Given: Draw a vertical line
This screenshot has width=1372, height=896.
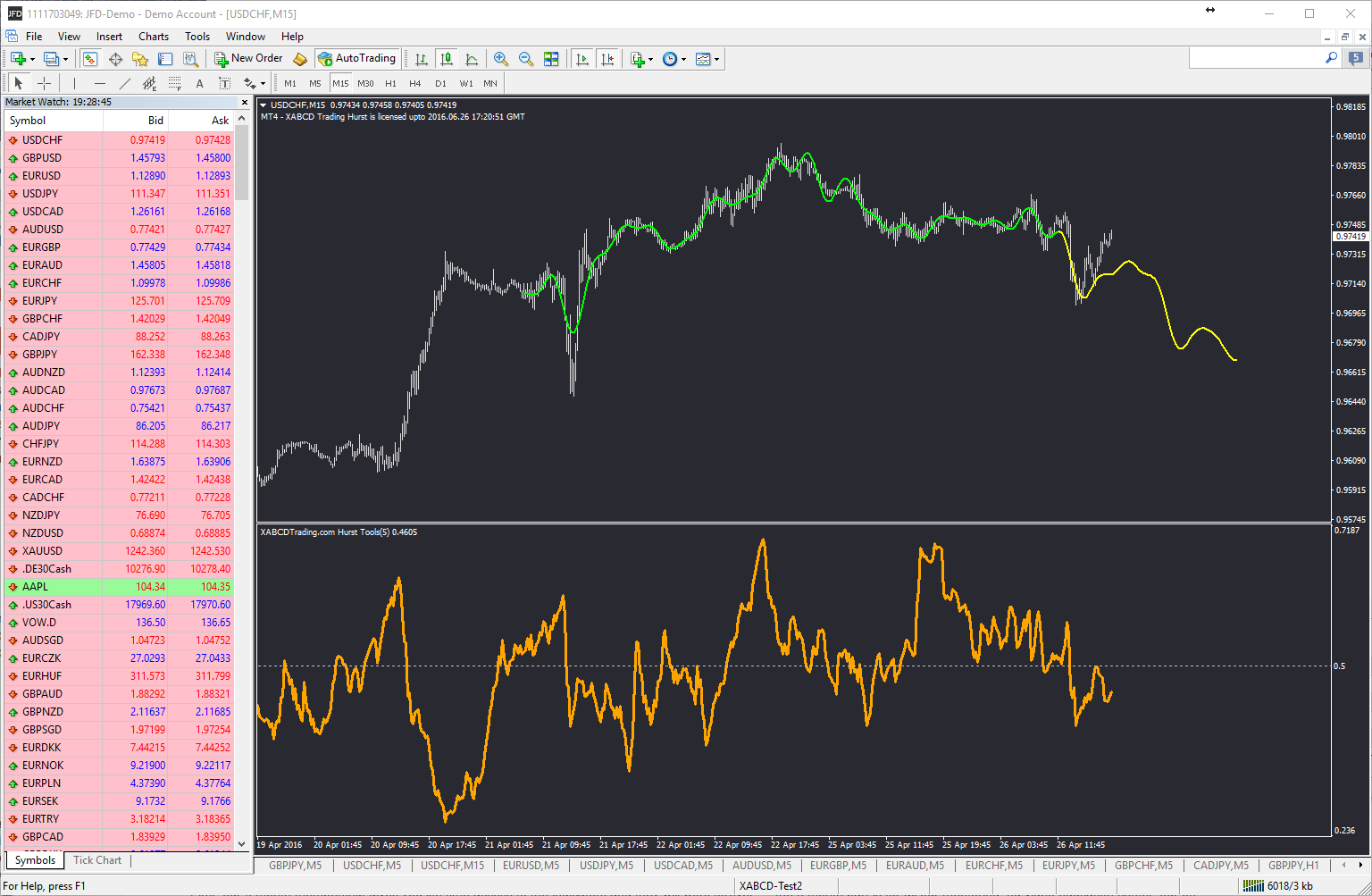Looking at the screenshot, I should coord(74,83).
